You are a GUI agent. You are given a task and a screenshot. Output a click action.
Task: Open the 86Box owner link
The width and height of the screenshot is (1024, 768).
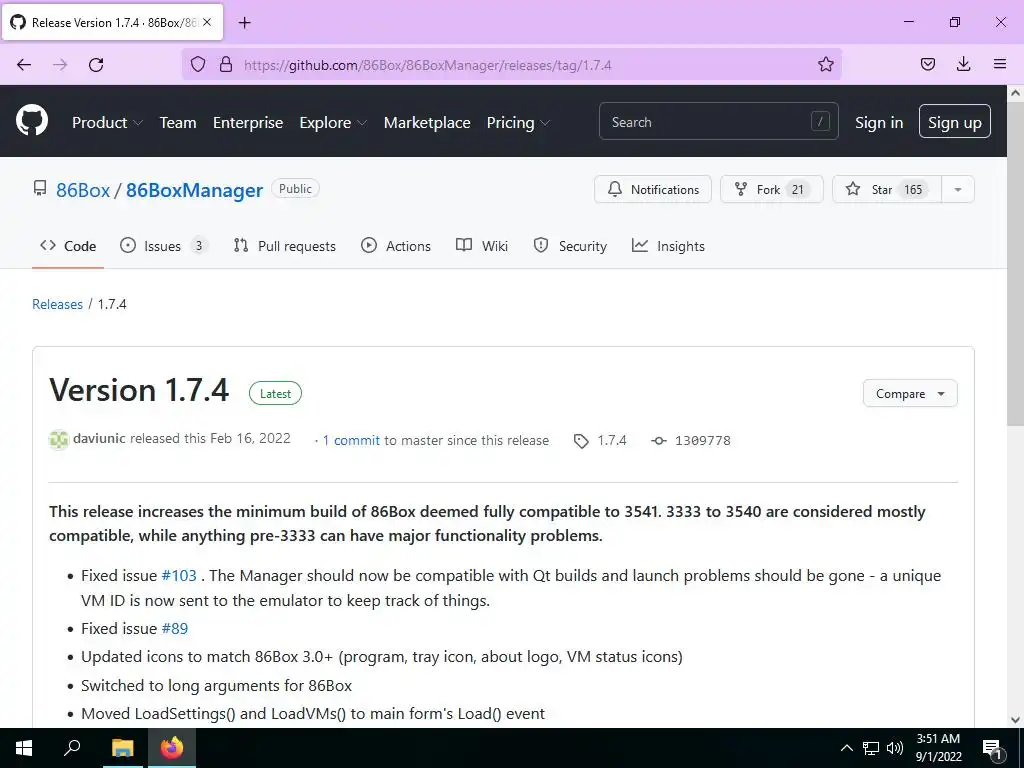pos(83,190)
